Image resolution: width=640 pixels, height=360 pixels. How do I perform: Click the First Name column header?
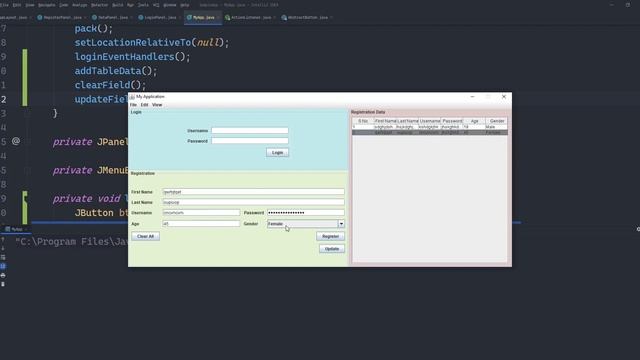385,121
